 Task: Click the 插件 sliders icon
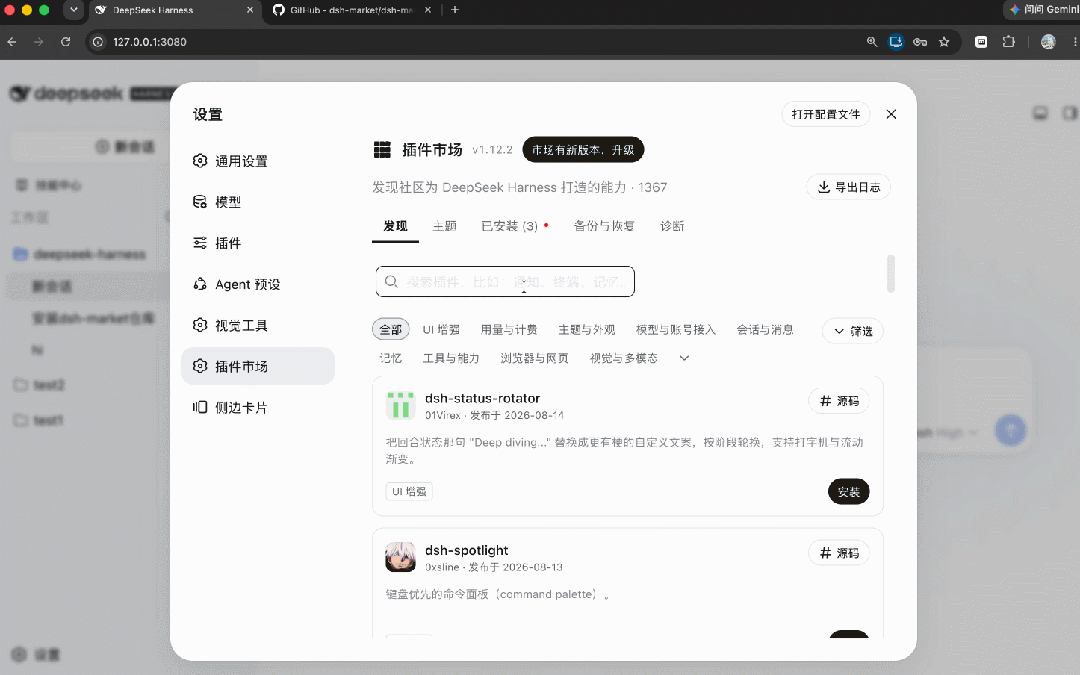click(200, 243)
